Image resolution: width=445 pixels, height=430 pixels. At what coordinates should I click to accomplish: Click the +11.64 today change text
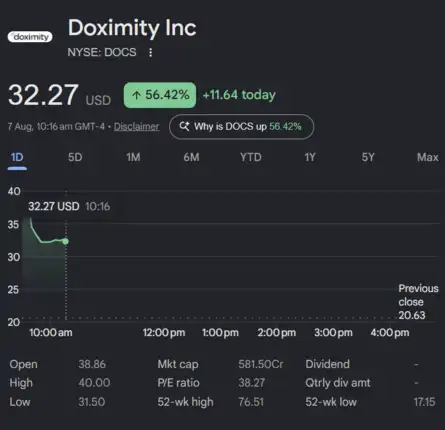click(239, 95)
